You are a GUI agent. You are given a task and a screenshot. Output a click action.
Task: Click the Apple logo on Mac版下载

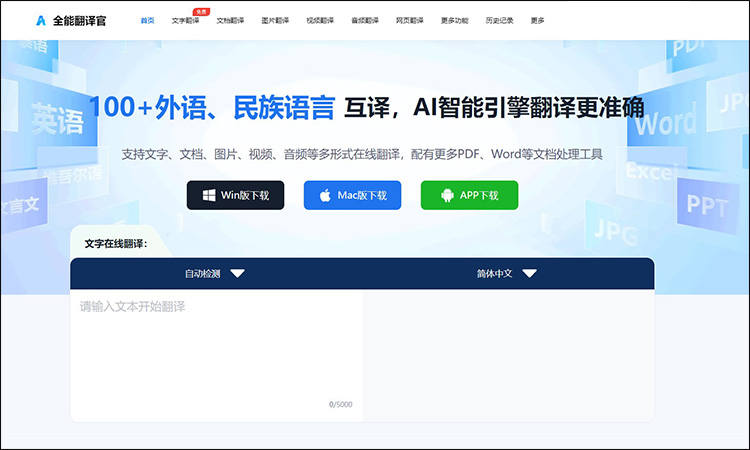[x=325, y=196]
